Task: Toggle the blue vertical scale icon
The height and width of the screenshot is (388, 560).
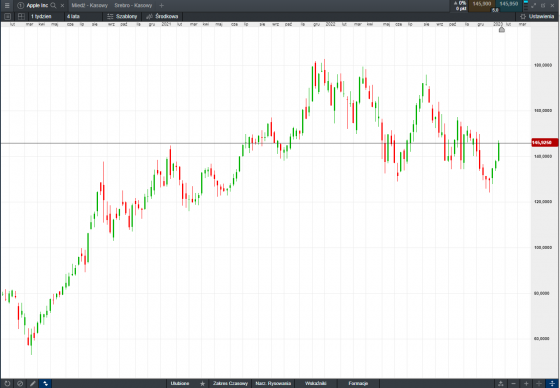Action: tap(552, 383)
